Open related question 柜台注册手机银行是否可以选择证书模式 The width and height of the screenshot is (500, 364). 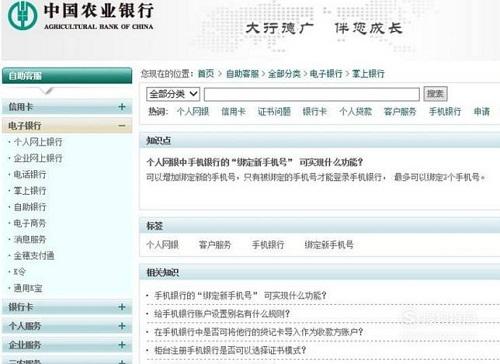pos(230,350)
